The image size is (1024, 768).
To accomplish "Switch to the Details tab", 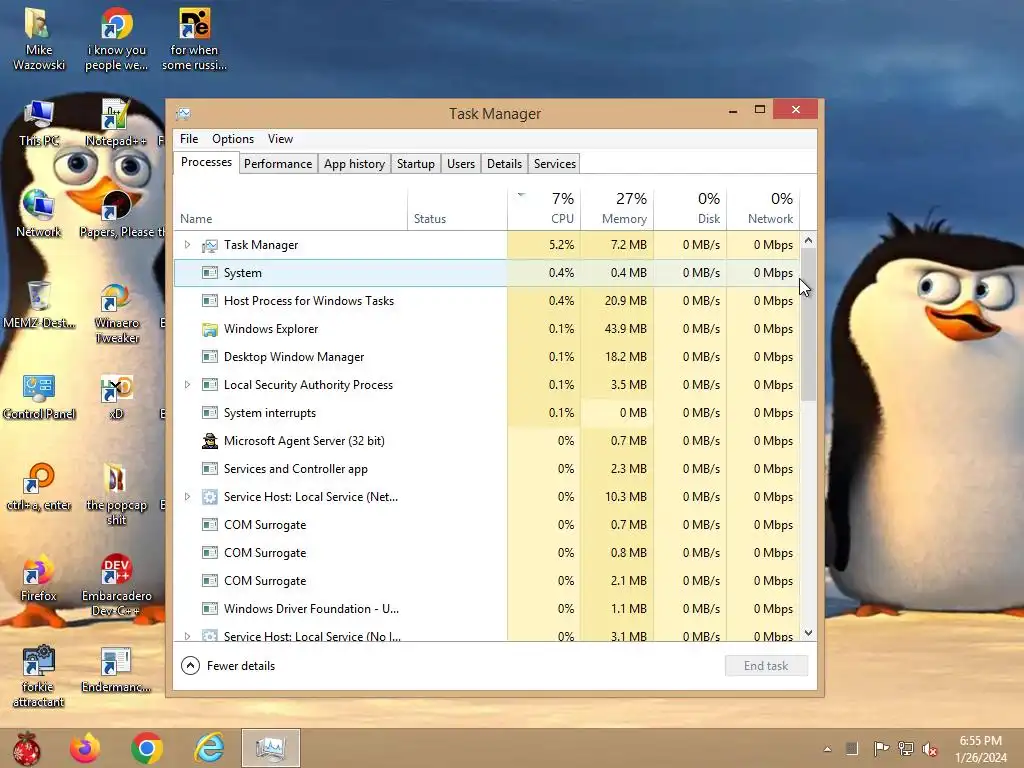I will [x=504, y=164].
